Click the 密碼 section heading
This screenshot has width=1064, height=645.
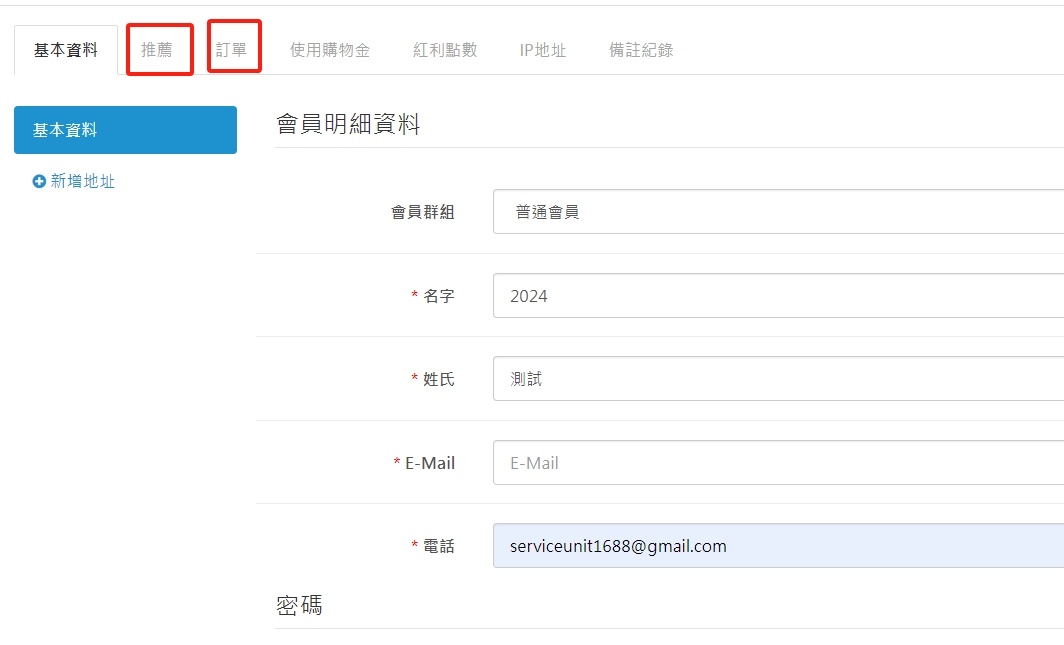coord(299,605)
